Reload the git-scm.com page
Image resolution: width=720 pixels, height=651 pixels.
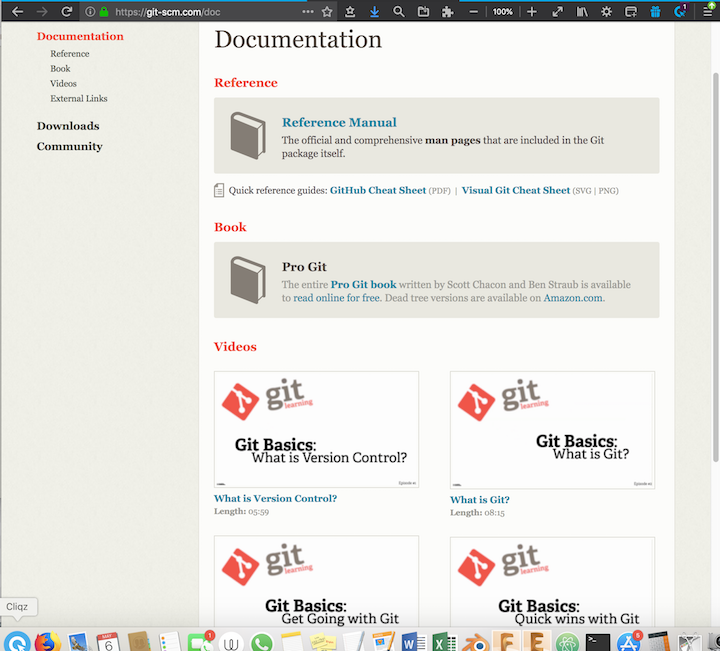[67, 11]
